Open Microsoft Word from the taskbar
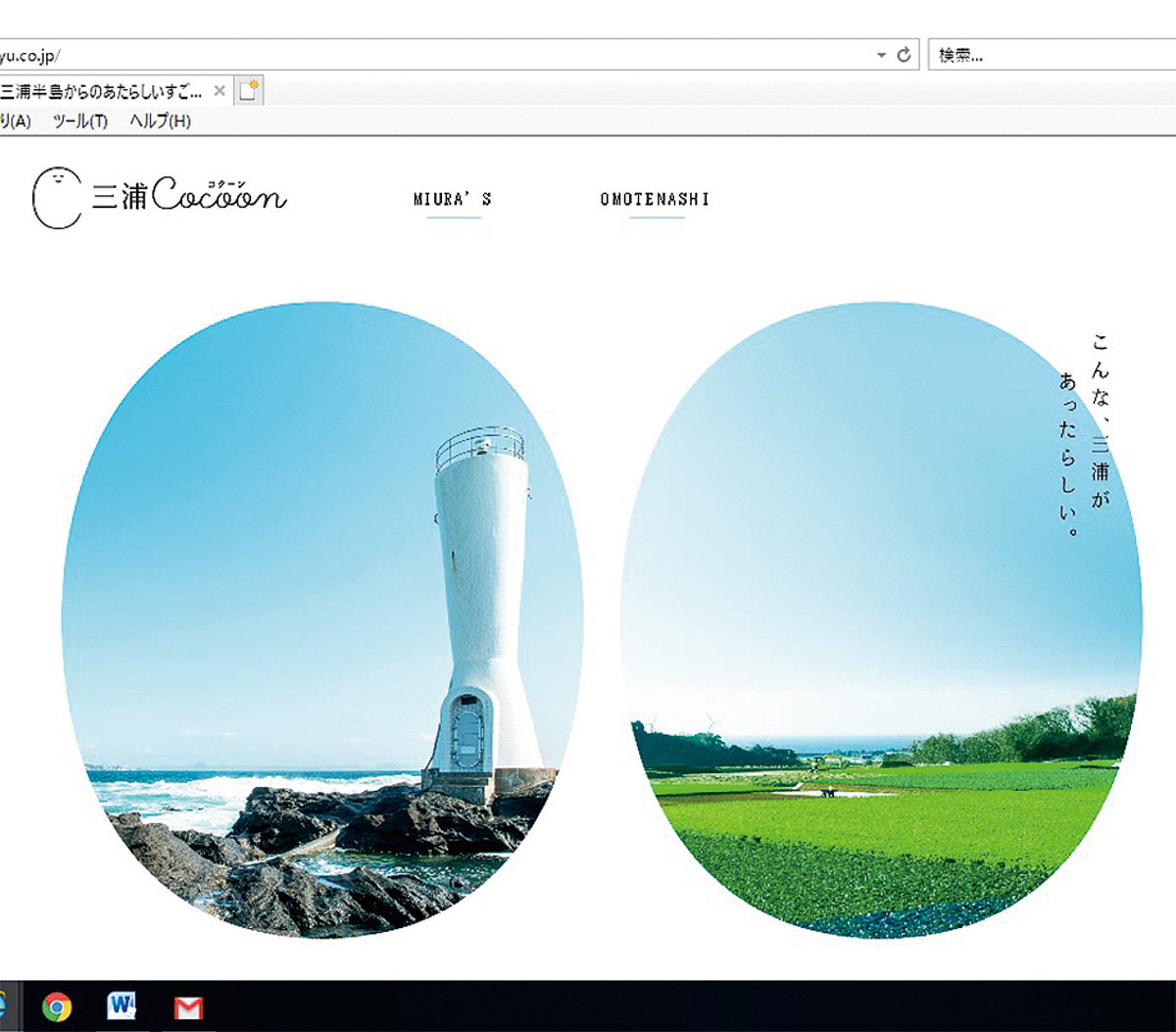 point(122,1007)
